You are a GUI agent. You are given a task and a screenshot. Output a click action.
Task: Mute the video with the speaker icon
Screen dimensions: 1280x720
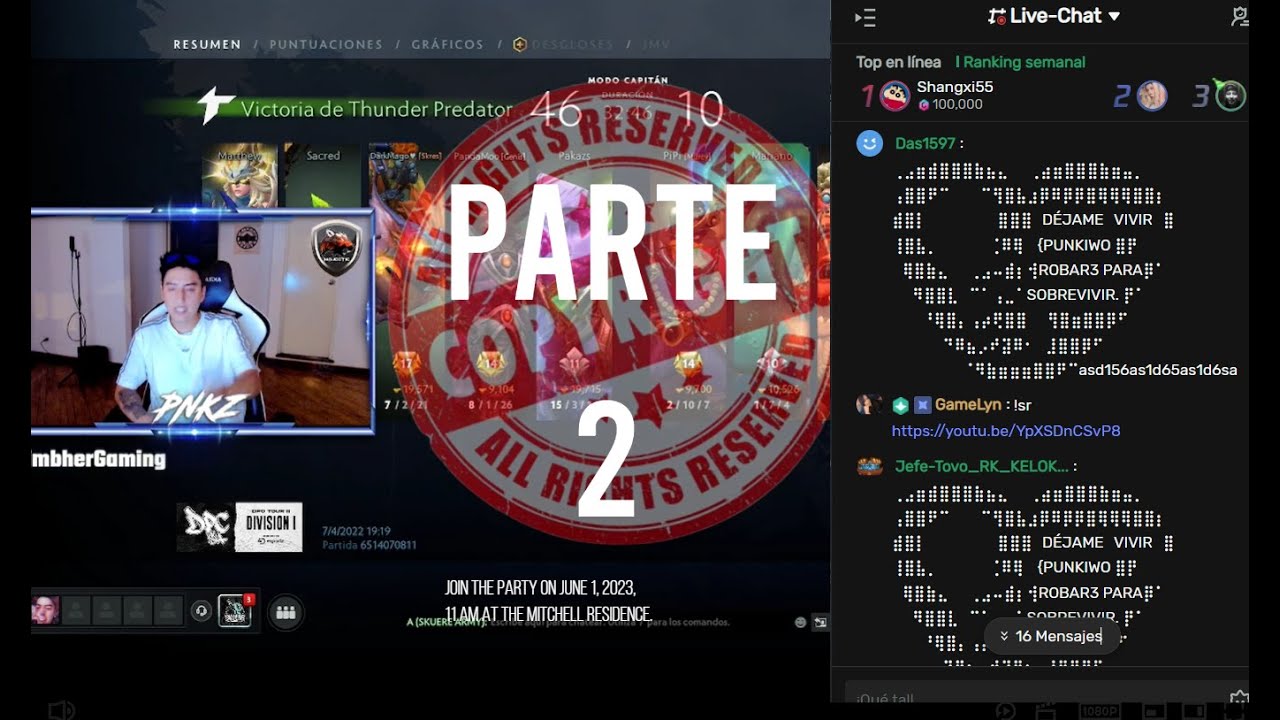(x=62, y=710)
